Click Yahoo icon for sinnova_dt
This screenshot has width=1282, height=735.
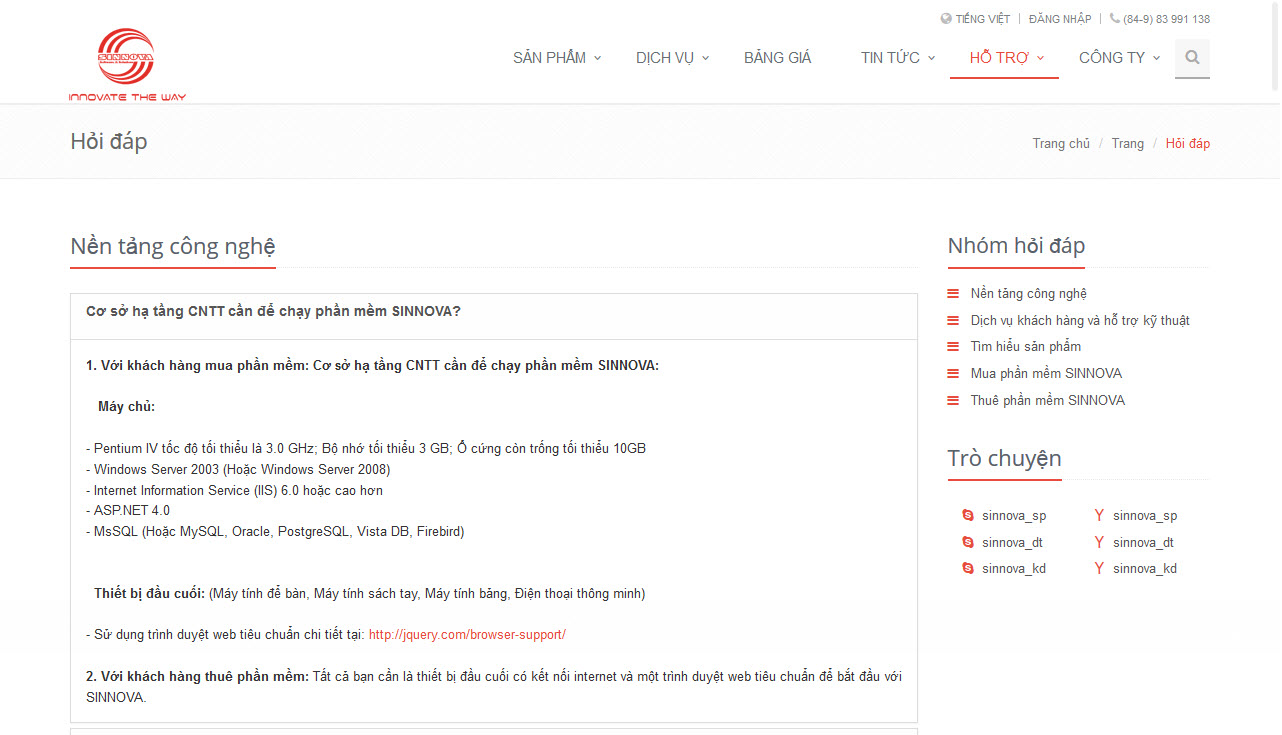[1099, 542]
